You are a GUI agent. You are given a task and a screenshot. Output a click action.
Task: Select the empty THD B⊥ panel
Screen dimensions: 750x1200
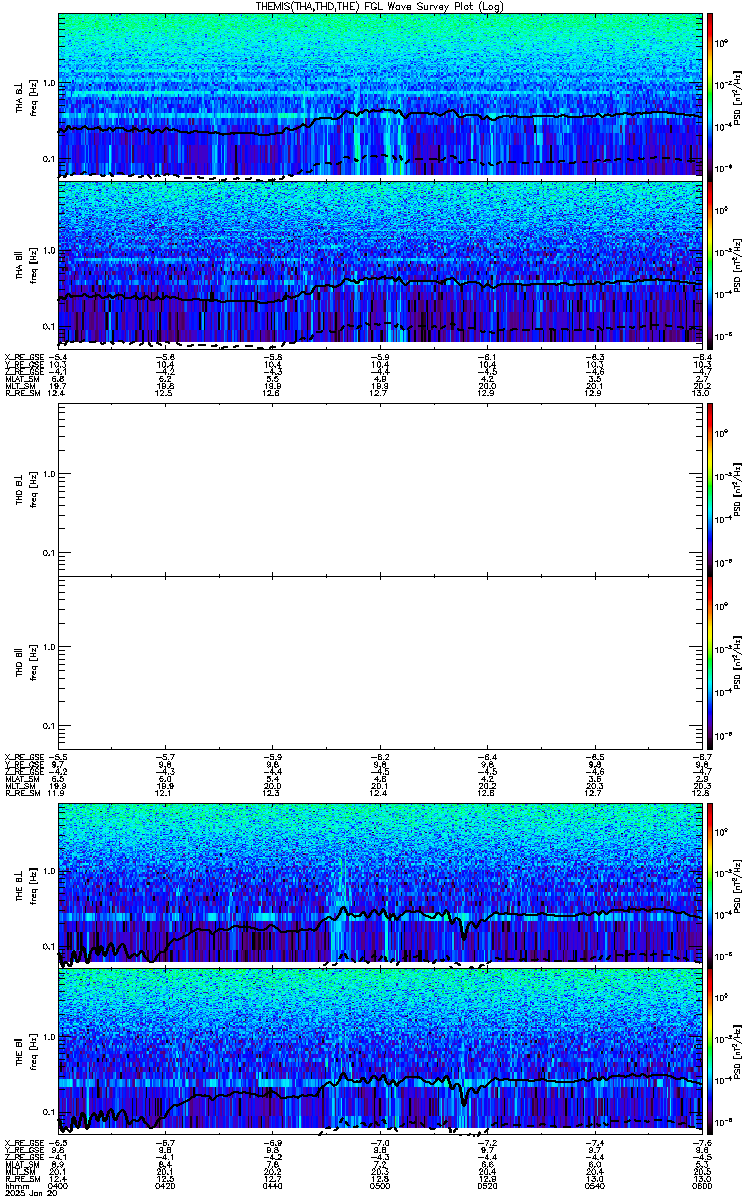tap(380, 488)
